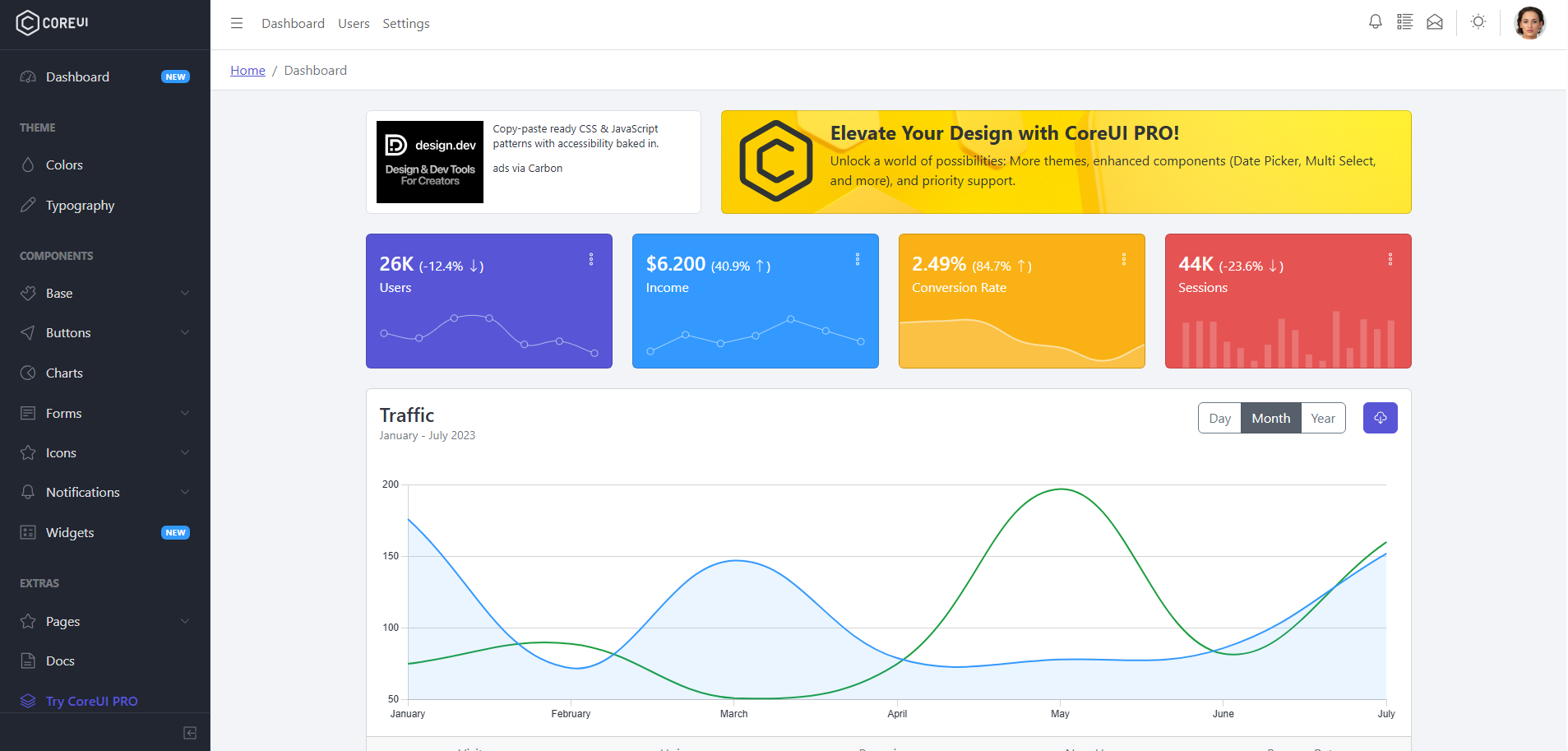Click the Try CoreUI PRO layers icon
This screenshot has width=1568, height=751.
(x=28, y=701)
